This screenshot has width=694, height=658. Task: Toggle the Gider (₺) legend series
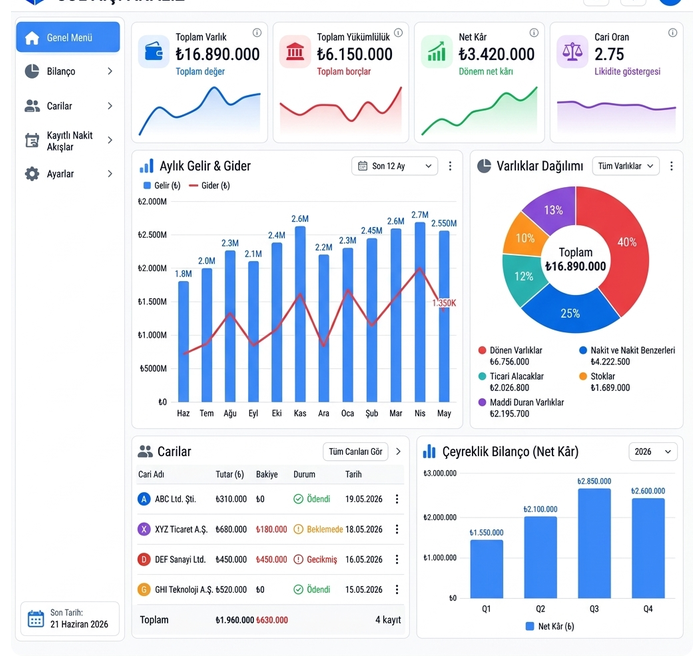pyautogui.click(x=209, y=185)
